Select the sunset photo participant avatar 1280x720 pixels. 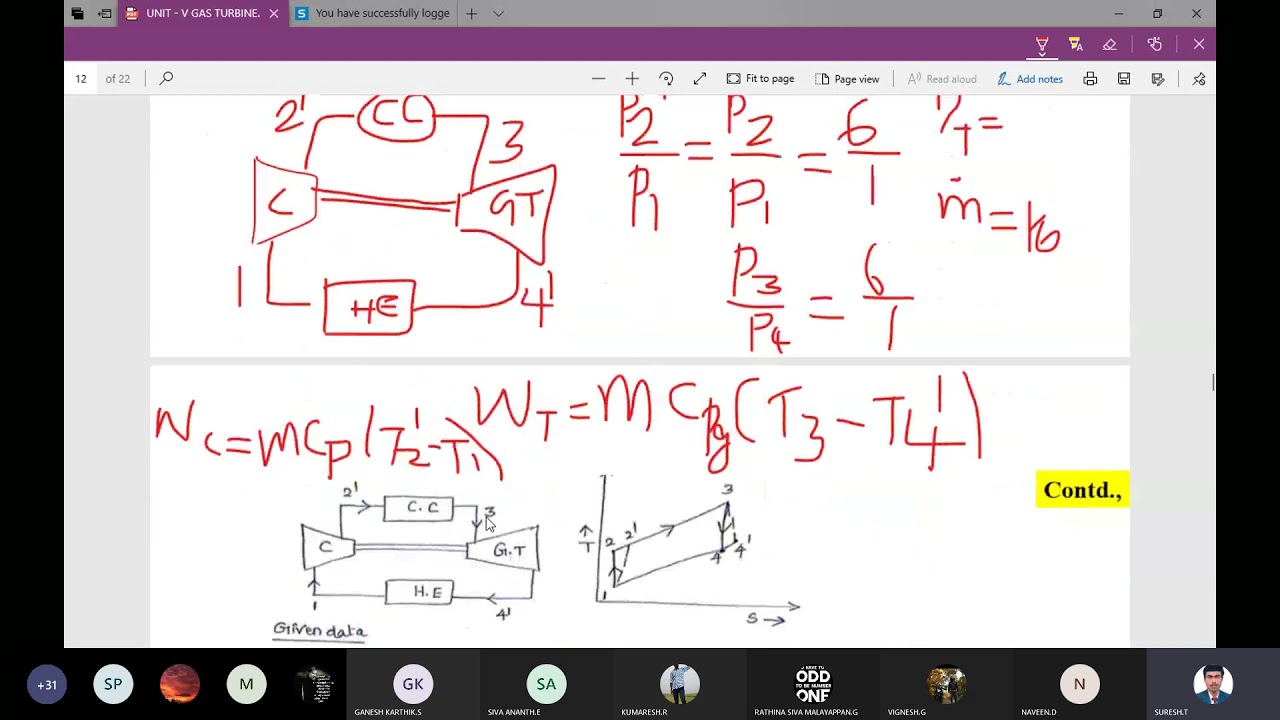180,684
